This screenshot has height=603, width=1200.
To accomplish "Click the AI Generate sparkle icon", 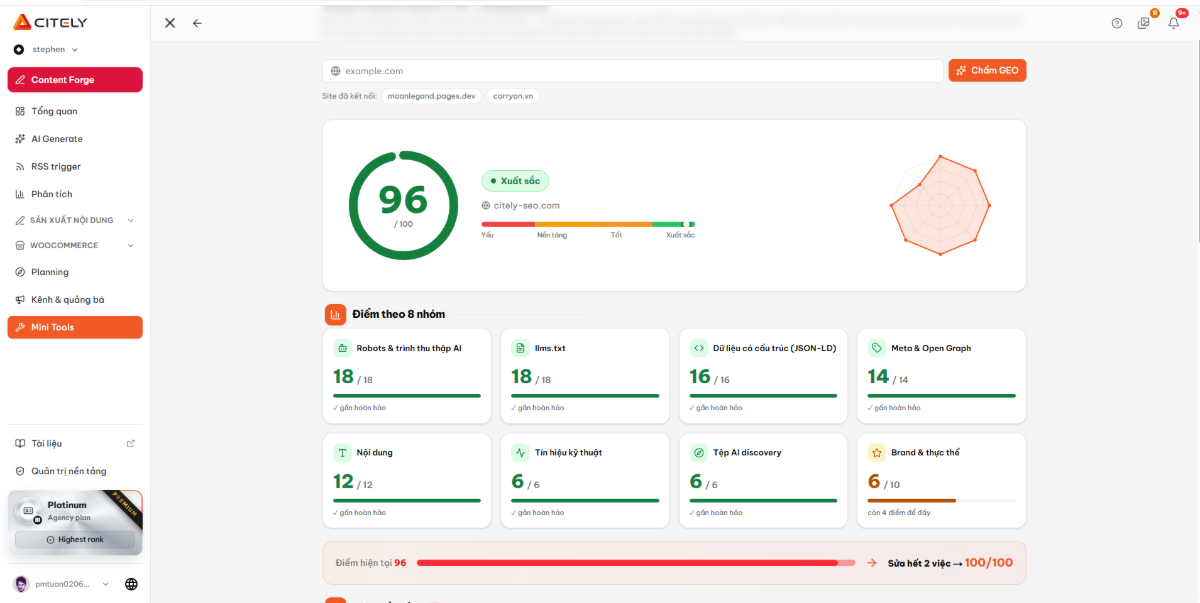I will 20,139.
